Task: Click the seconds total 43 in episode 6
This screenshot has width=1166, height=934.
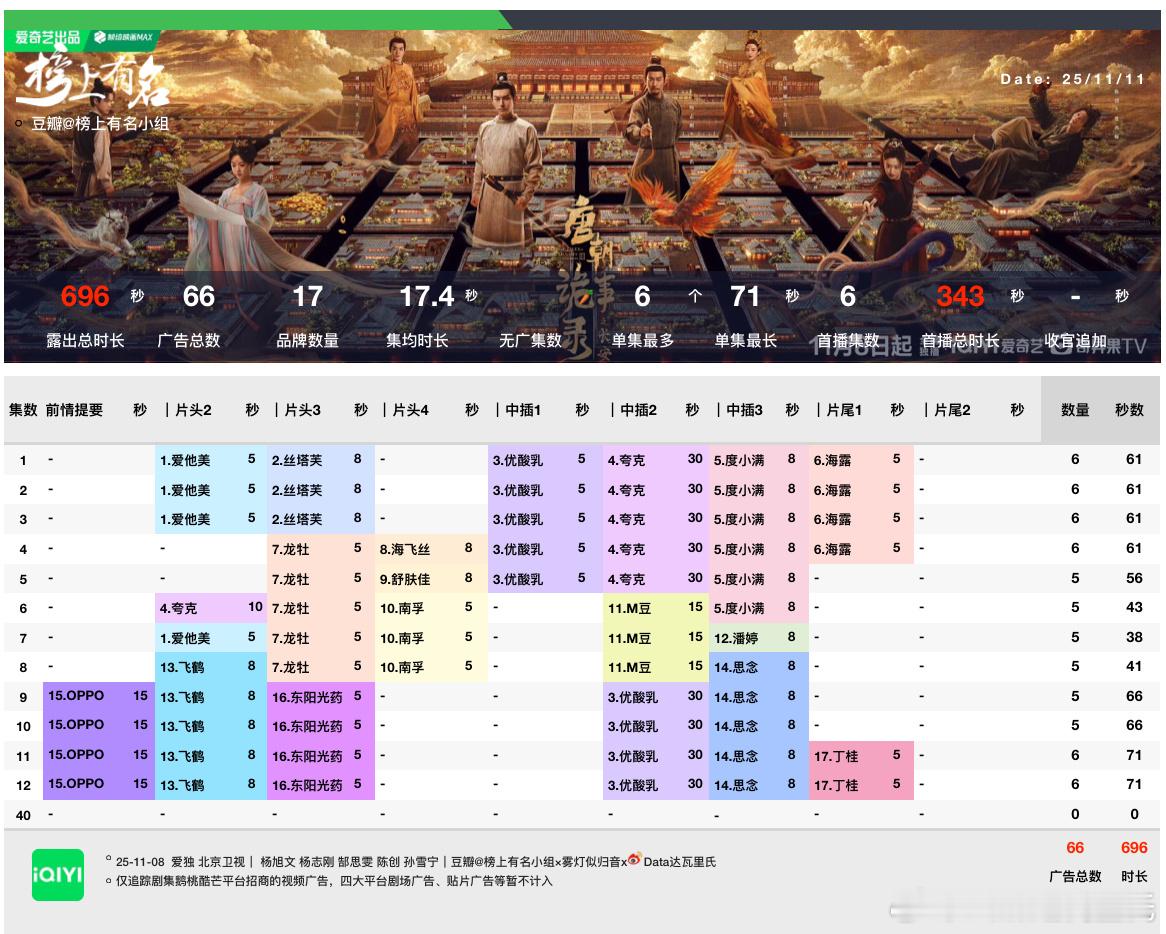Action: 1134,607
